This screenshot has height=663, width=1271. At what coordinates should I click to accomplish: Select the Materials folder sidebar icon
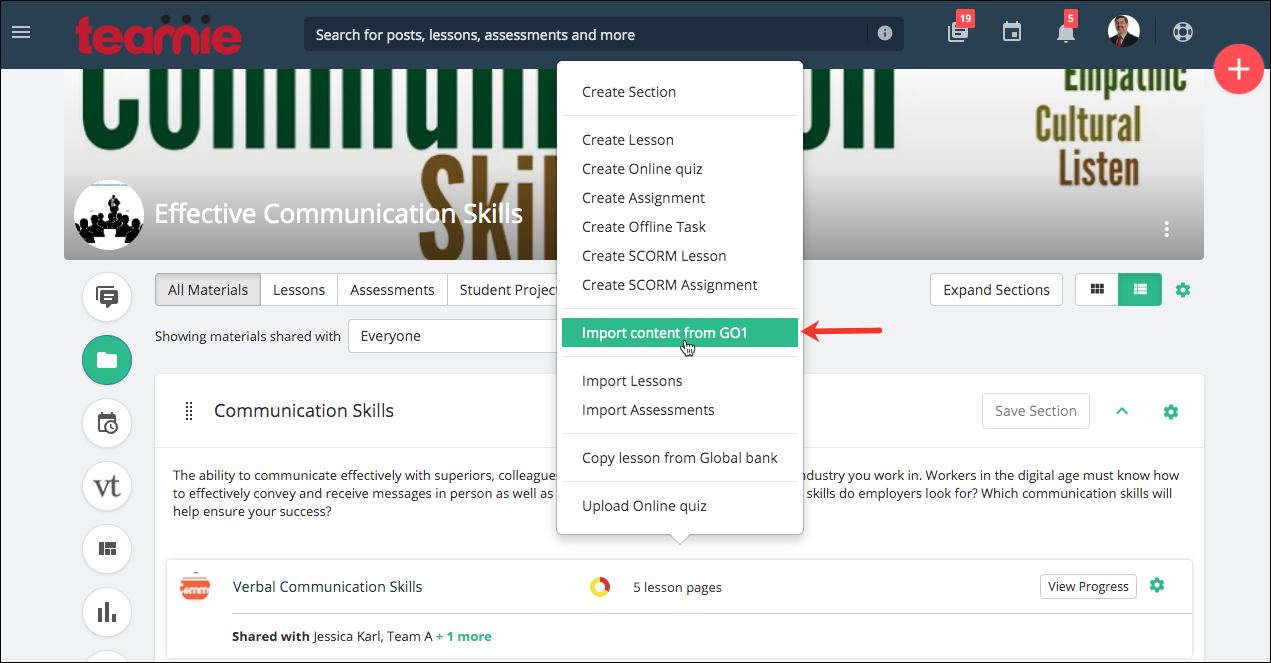(107, 360)
